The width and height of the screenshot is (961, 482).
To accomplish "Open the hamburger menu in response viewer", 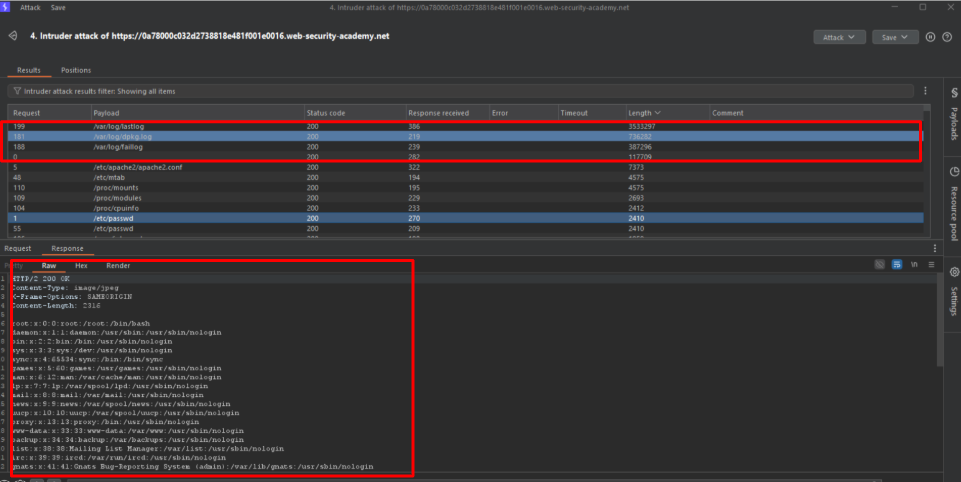I will [931, 265].
